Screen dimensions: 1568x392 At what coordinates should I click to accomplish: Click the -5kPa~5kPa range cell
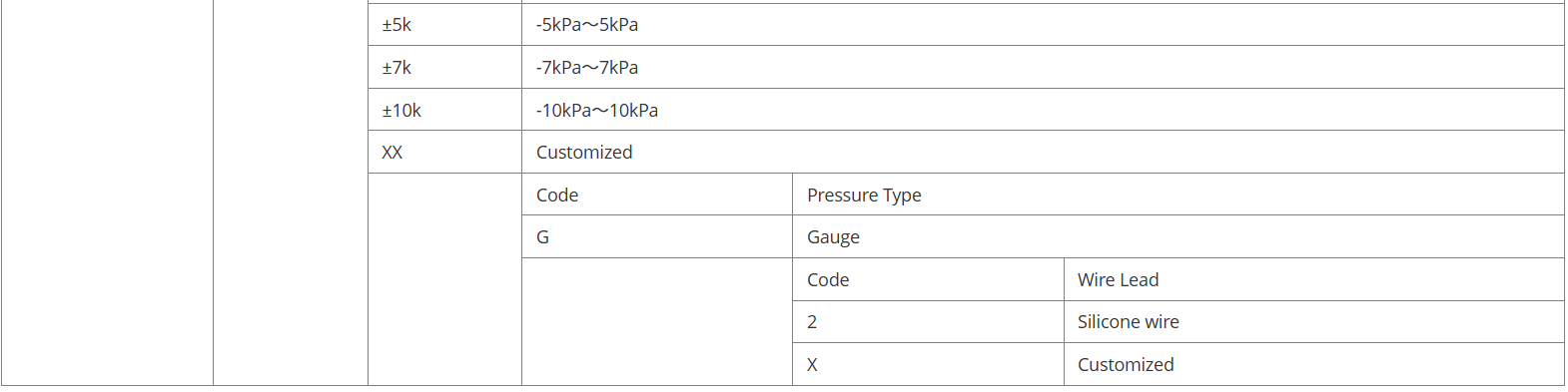1043,25
